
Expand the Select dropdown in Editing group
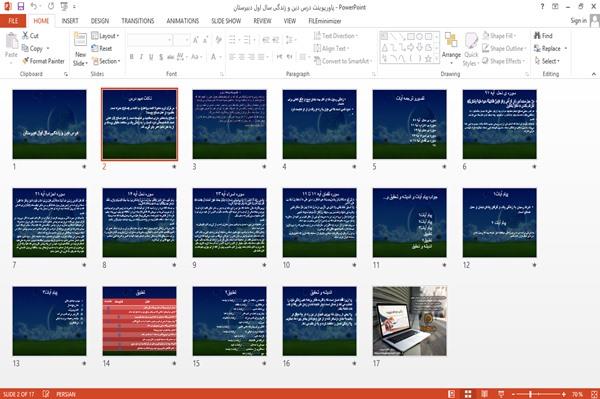click(547, 61)
